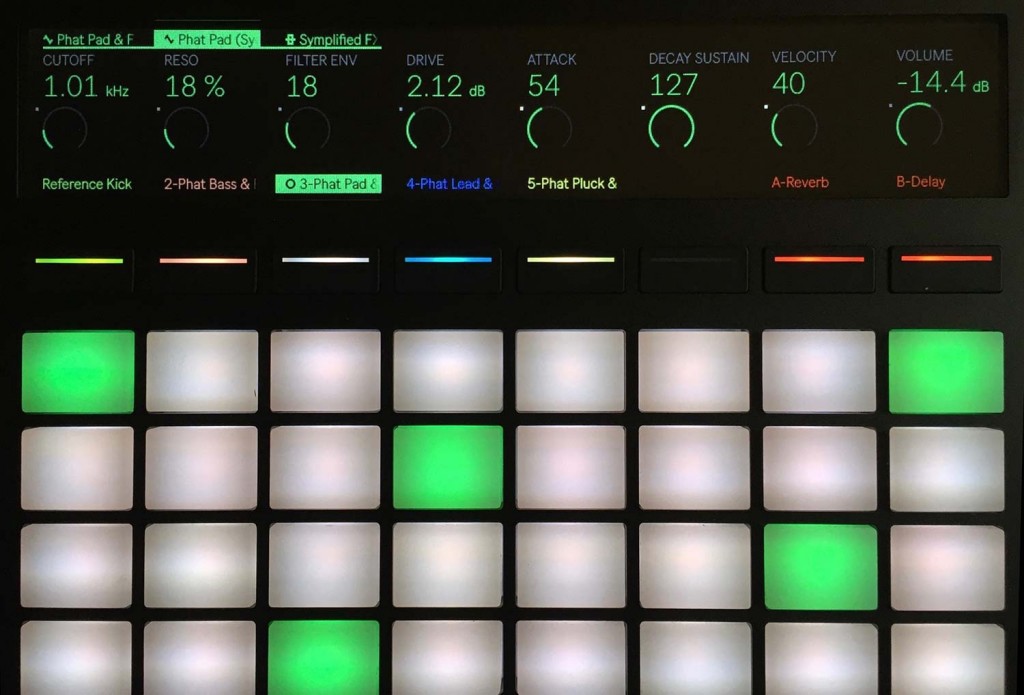Click the DRIVE knob dial icon
This screenshot has width=1024, height=695.
point(428,129)
